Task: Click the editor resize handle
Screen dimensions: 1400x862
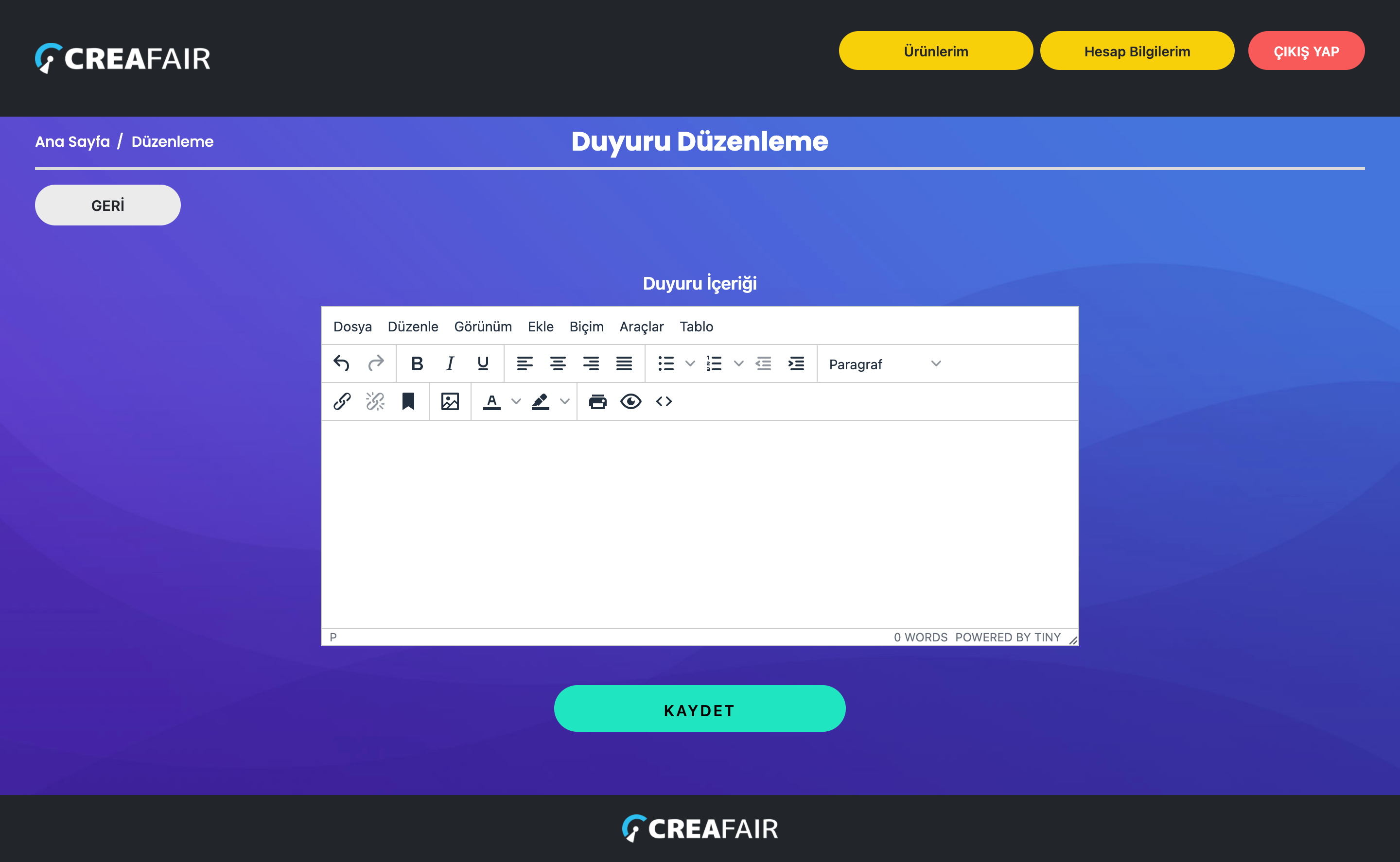Action: coord(1073,639)
